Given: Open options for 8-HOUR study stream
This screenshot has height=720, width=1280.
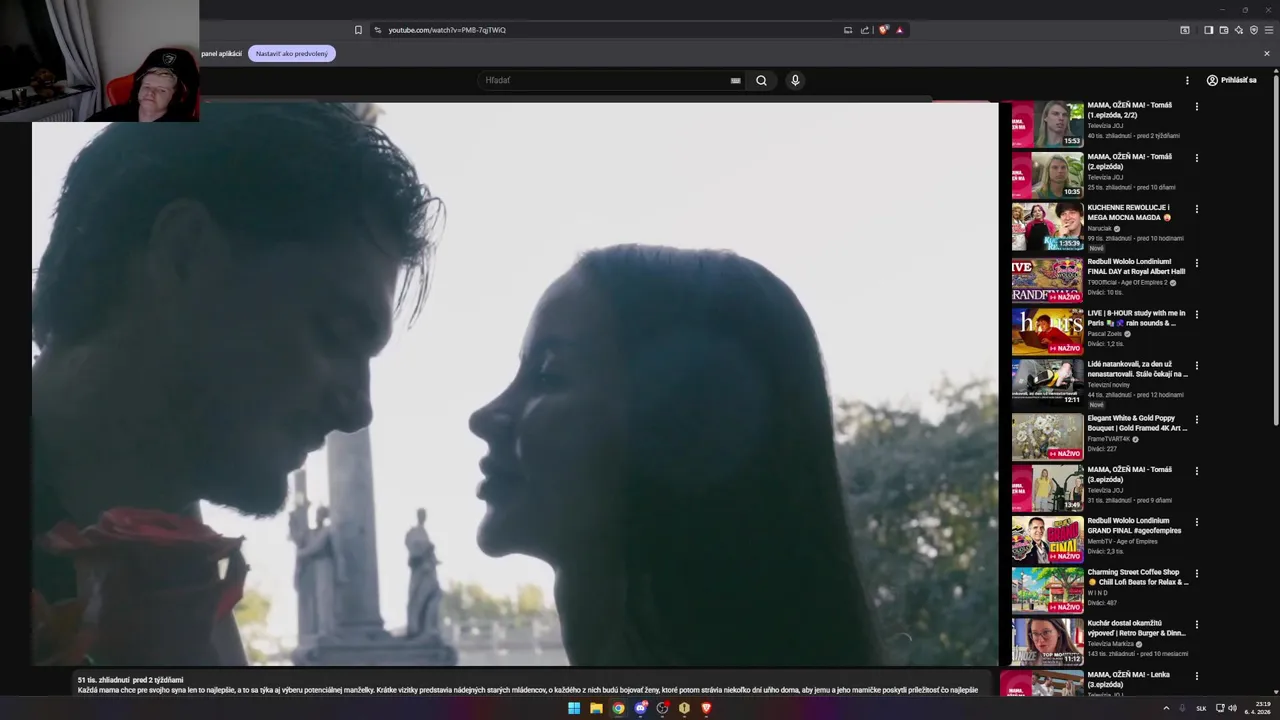Looking at the screenshot, I should tap(1196, 314).
